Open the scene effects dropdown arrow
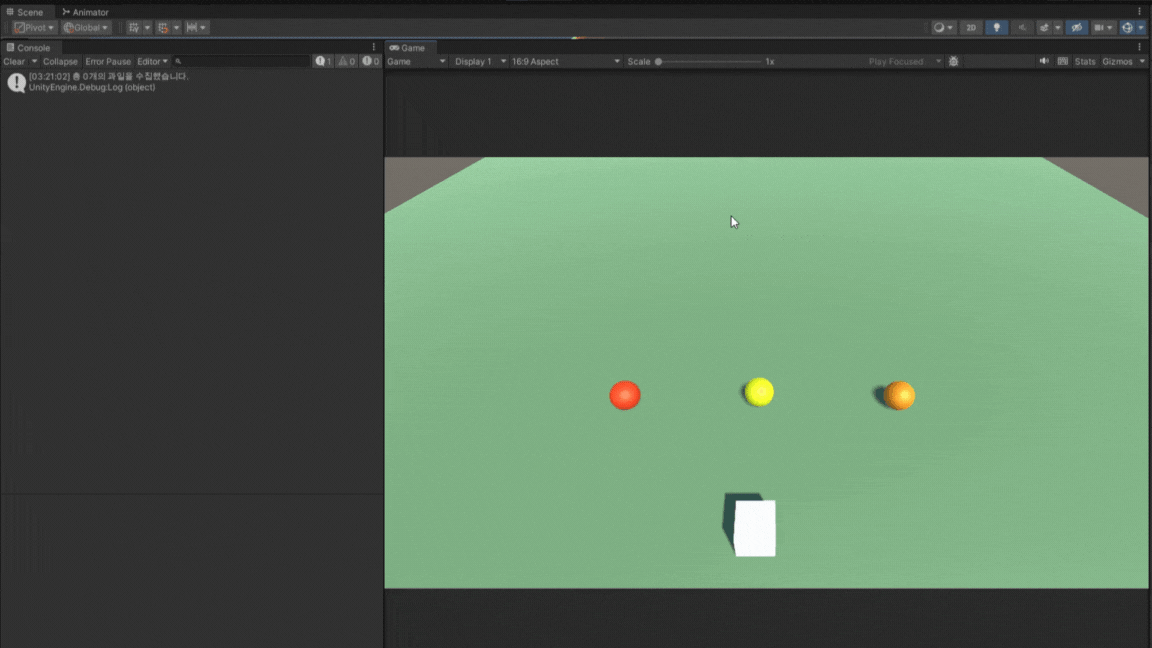Image resolution: width=1152 pixels, height=648 pixels. point(1058,28)
